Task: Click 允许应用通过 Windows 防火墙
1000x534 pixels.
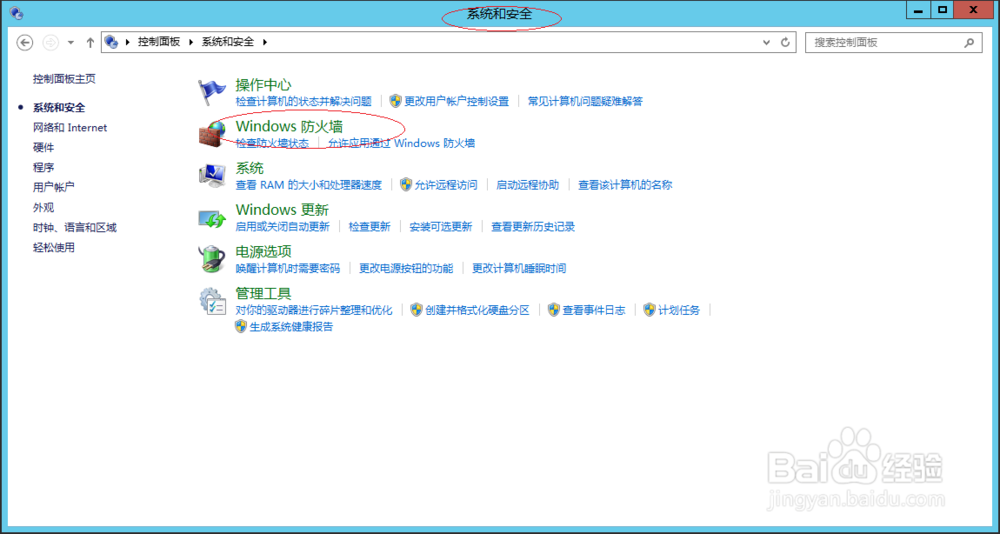Action: (x=402, y=143)
